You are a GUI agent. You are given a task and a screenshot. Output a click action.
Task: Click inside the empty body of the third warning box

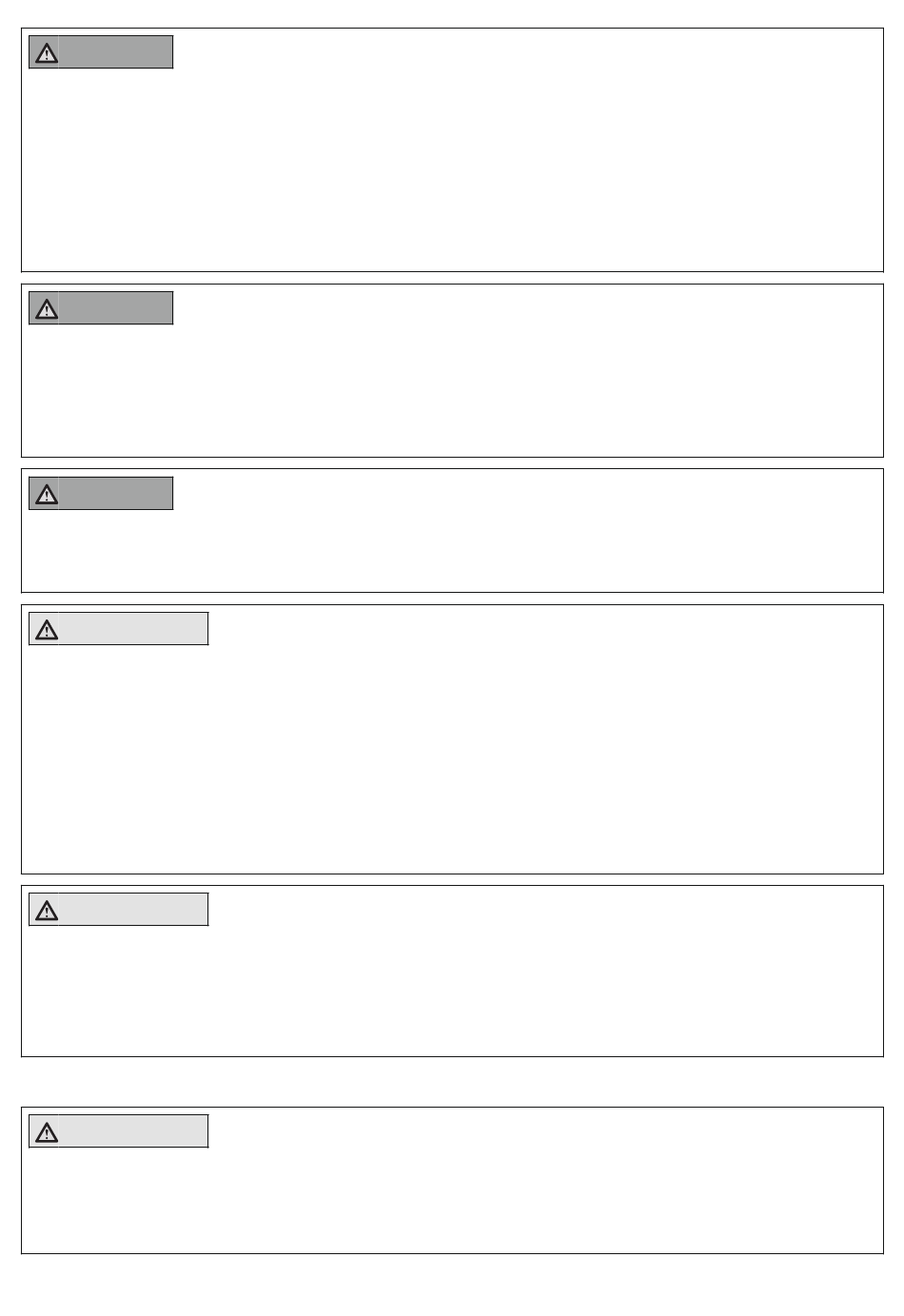point(452,550)
